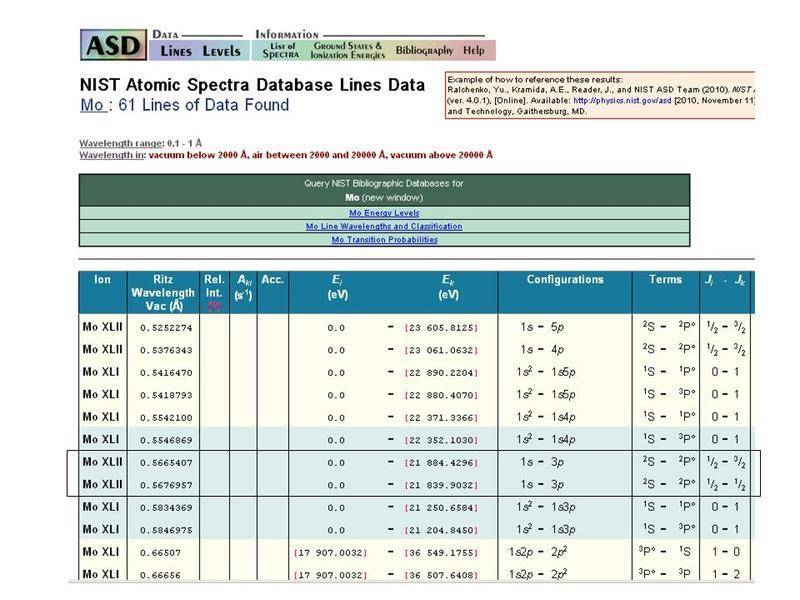Select wavelength value 0.66507
The height and width of the screenshot is (600, 800).
tap(160, 553)
